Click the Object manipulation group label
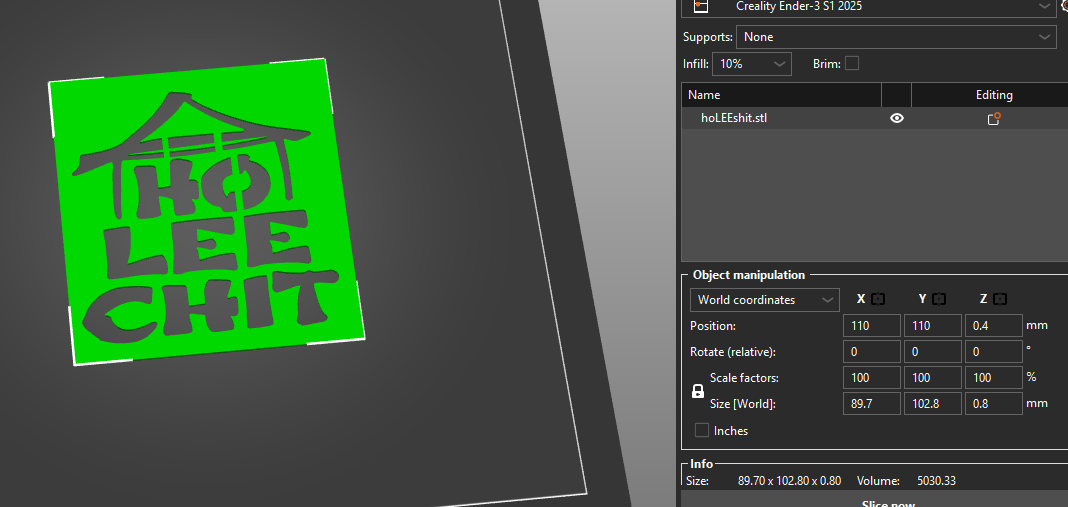The image size is (1068, 507). click(x=749, y=275)
